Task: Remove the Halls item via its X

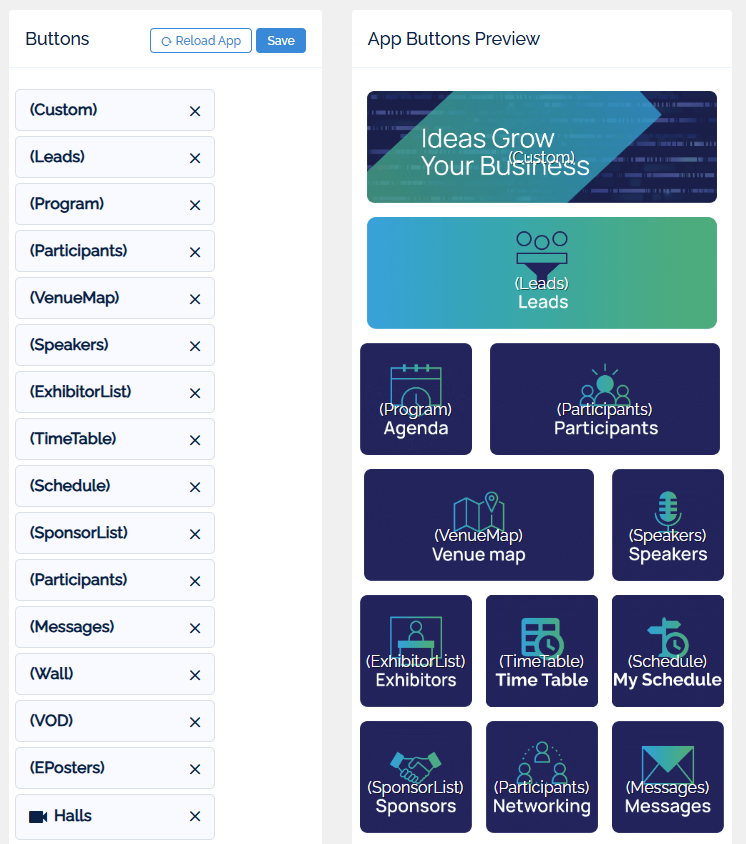Action: pyautogui.click(x=195, y=817)
